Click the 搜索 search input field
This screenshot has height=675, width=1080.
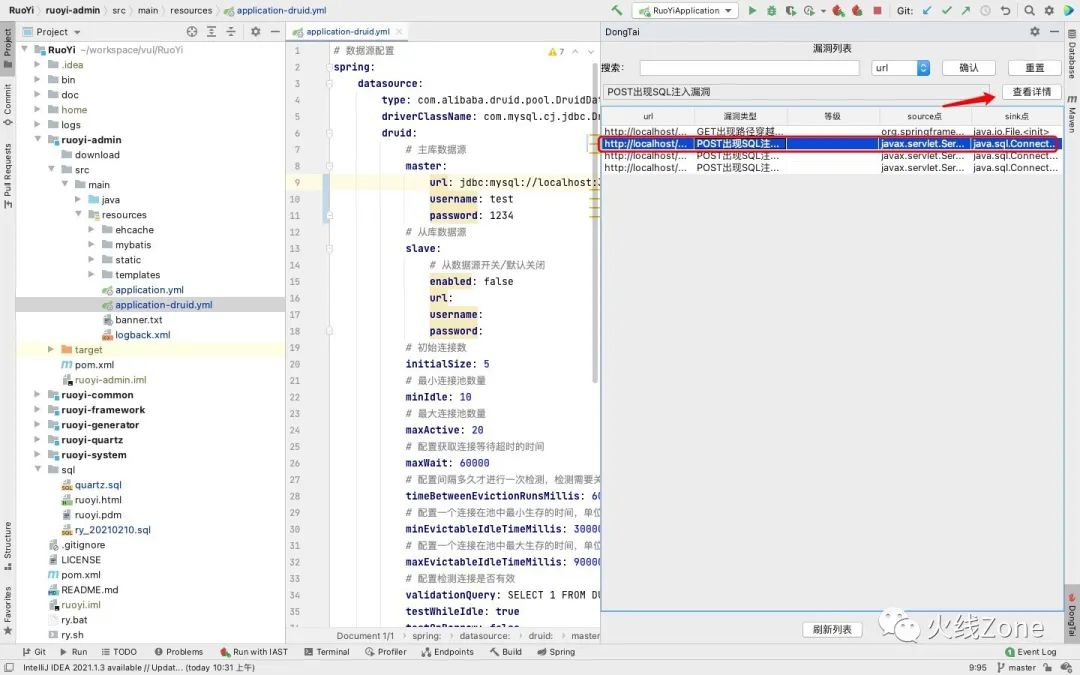tap(749, 68)
